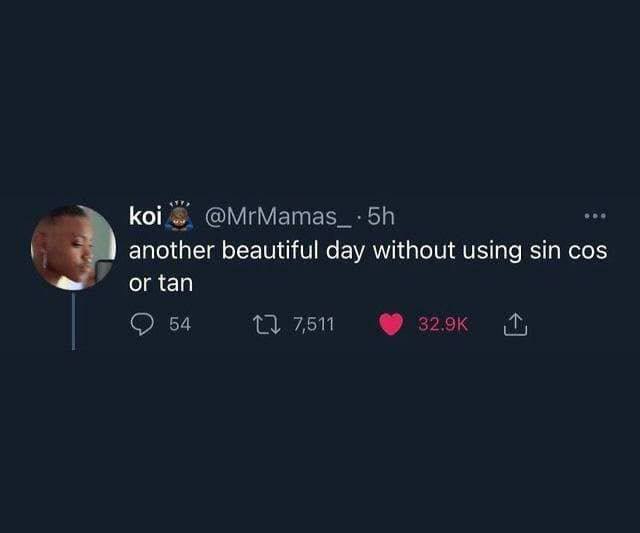This screenshot has height=533, width=640.
Task: Click the words 'sin cos' in the tweet
Action: [568, 250]
